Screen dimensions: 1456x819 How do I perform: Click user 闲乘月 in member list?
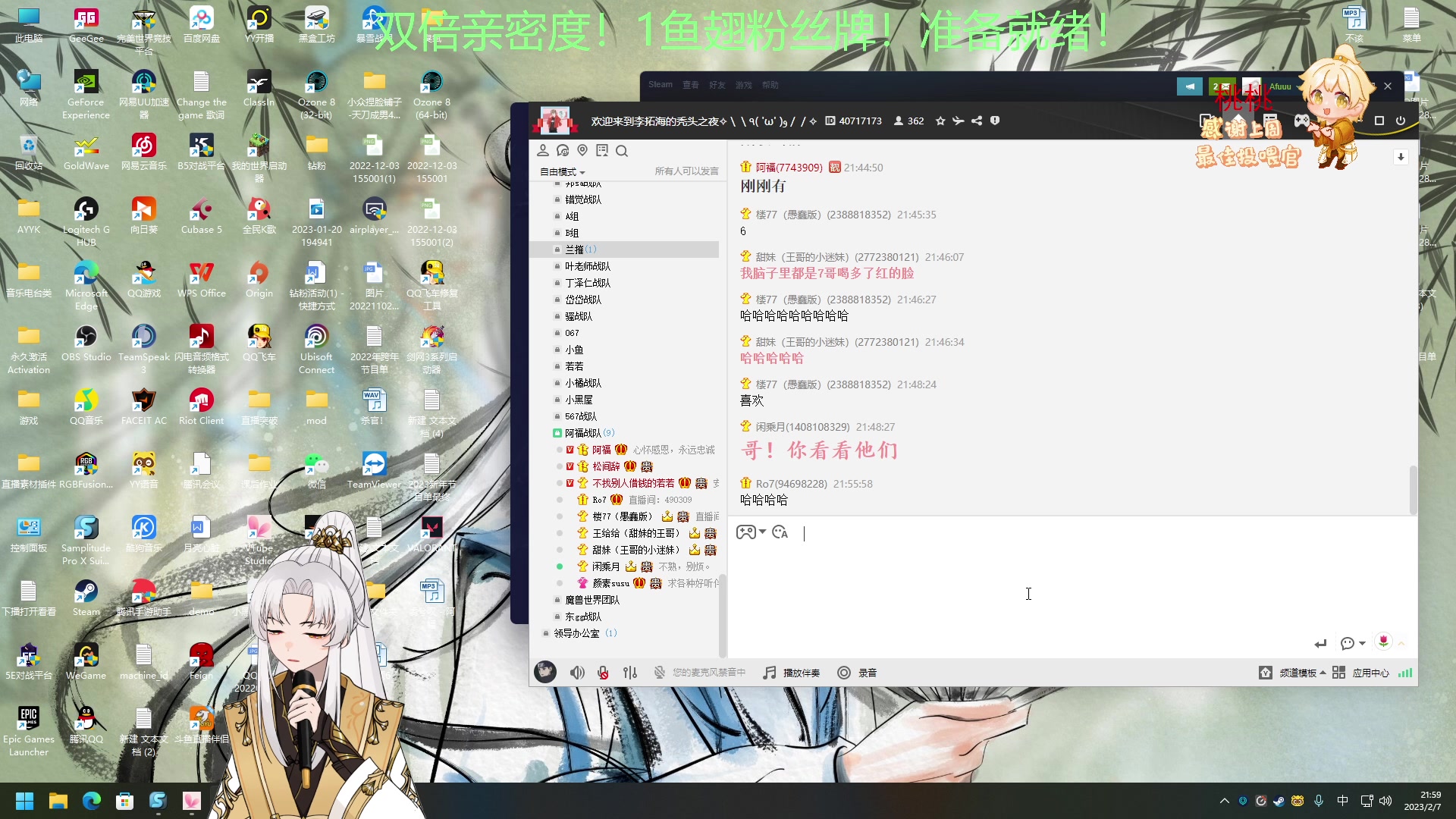click(x=606, y=566)
